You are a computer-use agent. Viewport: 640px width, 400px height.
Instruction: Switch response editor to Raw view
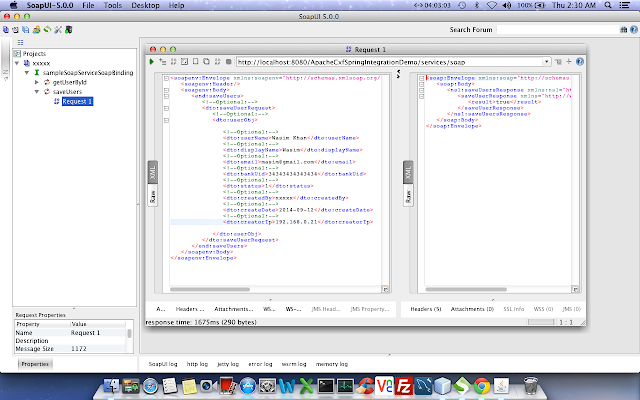pyautogui.click(x=408, y=196)
